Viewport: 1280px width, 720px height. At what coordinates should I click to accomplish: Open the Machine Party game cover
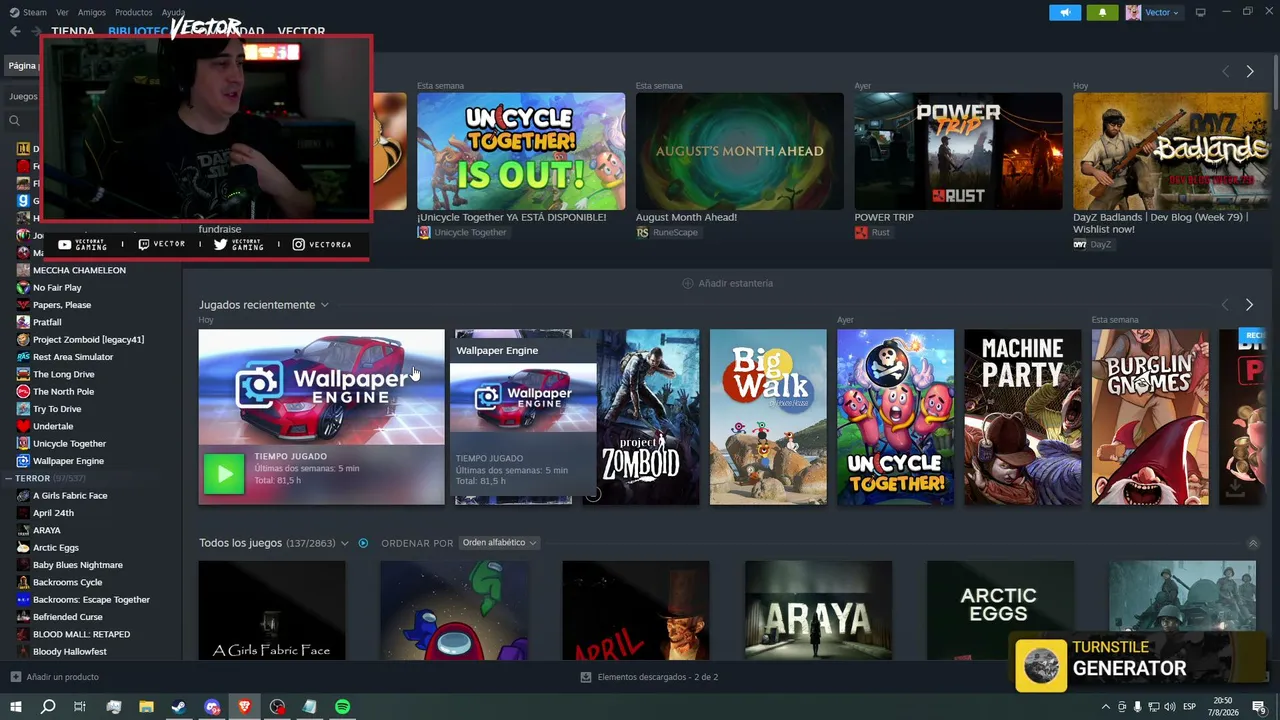pyautogui.click(x=1022, y=417)
